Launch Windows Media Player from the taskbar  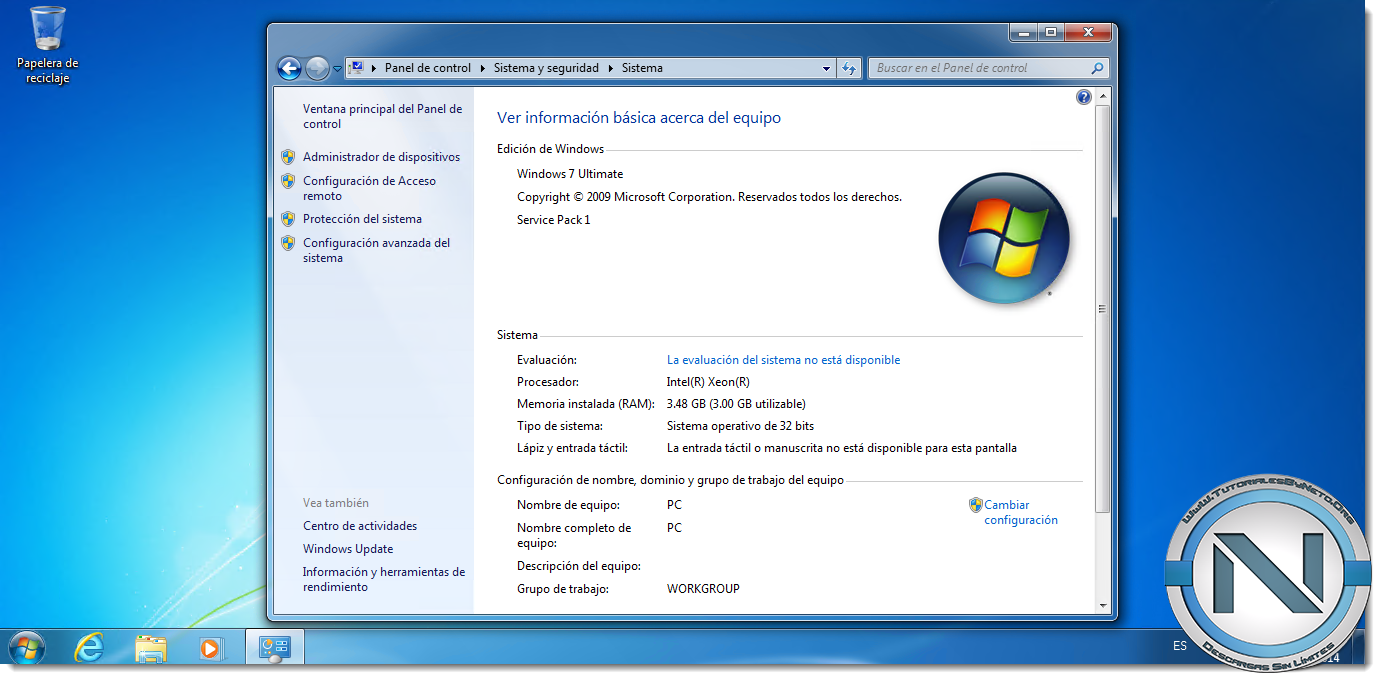point(211,648)
